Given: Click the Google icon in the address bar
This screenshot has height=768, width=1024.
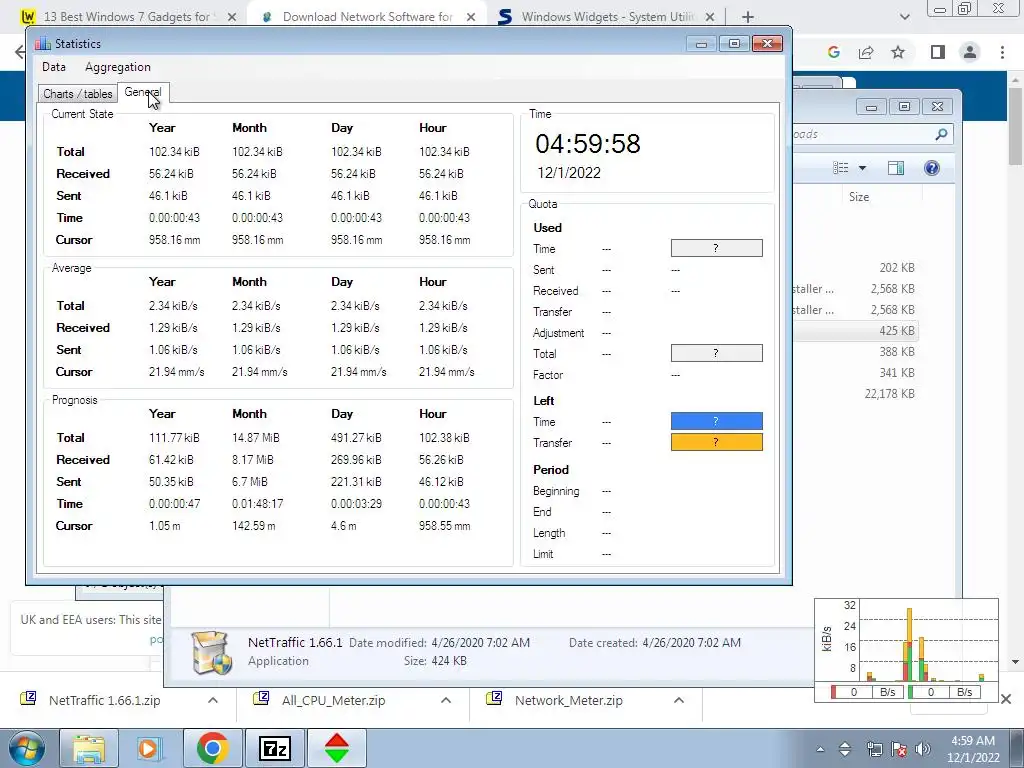Looking at the screenshot, I should 833,52.
